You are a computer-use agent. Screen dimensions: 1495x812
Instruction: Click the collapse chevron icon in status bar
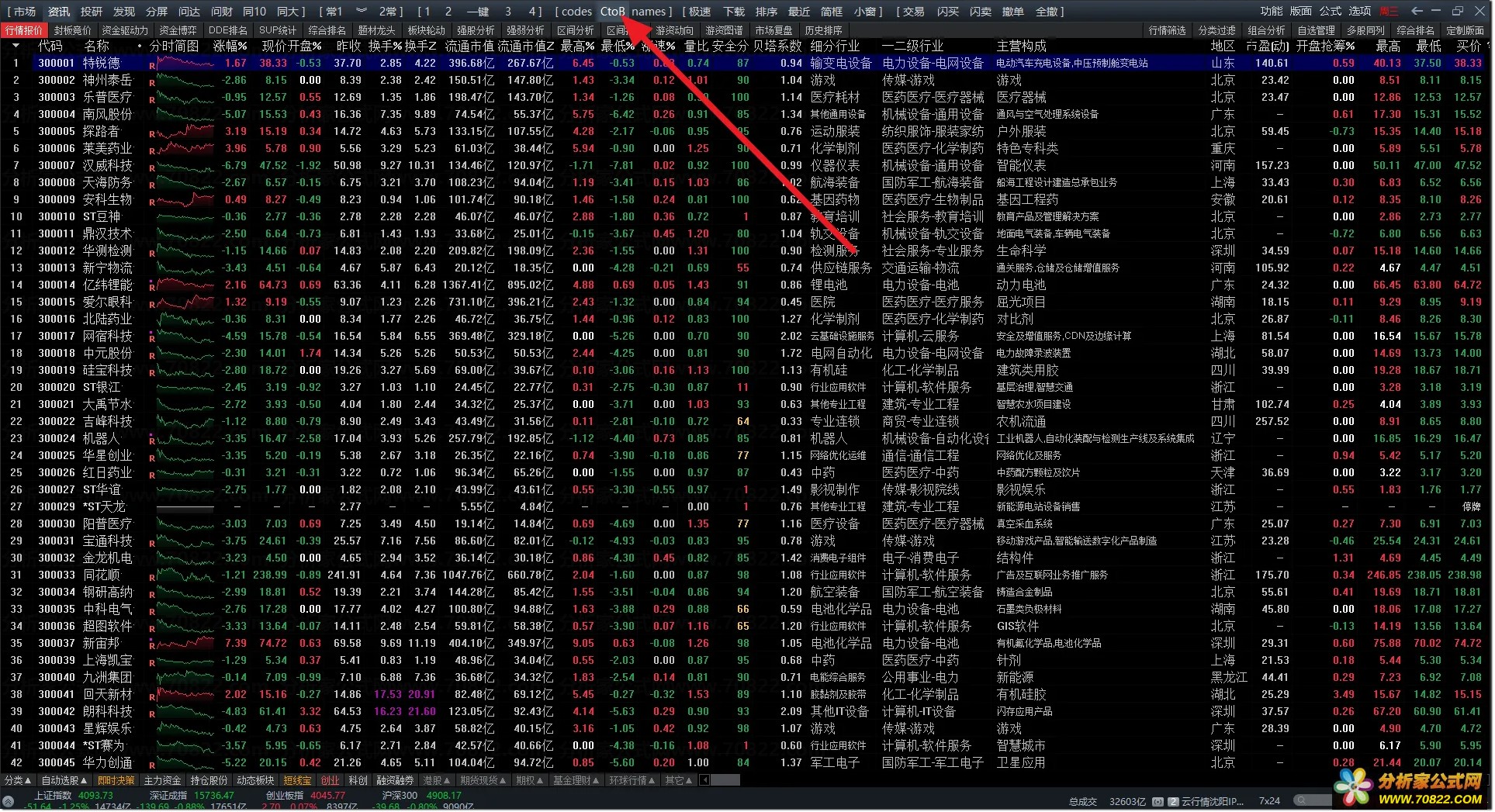coord(9,800)
